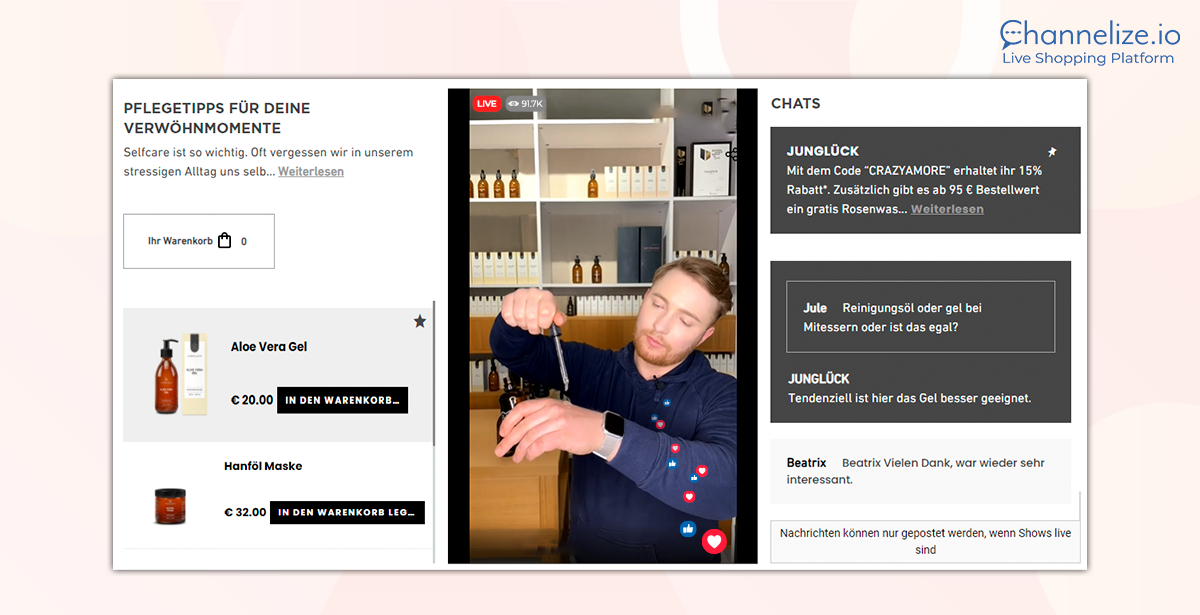Click the live video player

tap(603, 325)
